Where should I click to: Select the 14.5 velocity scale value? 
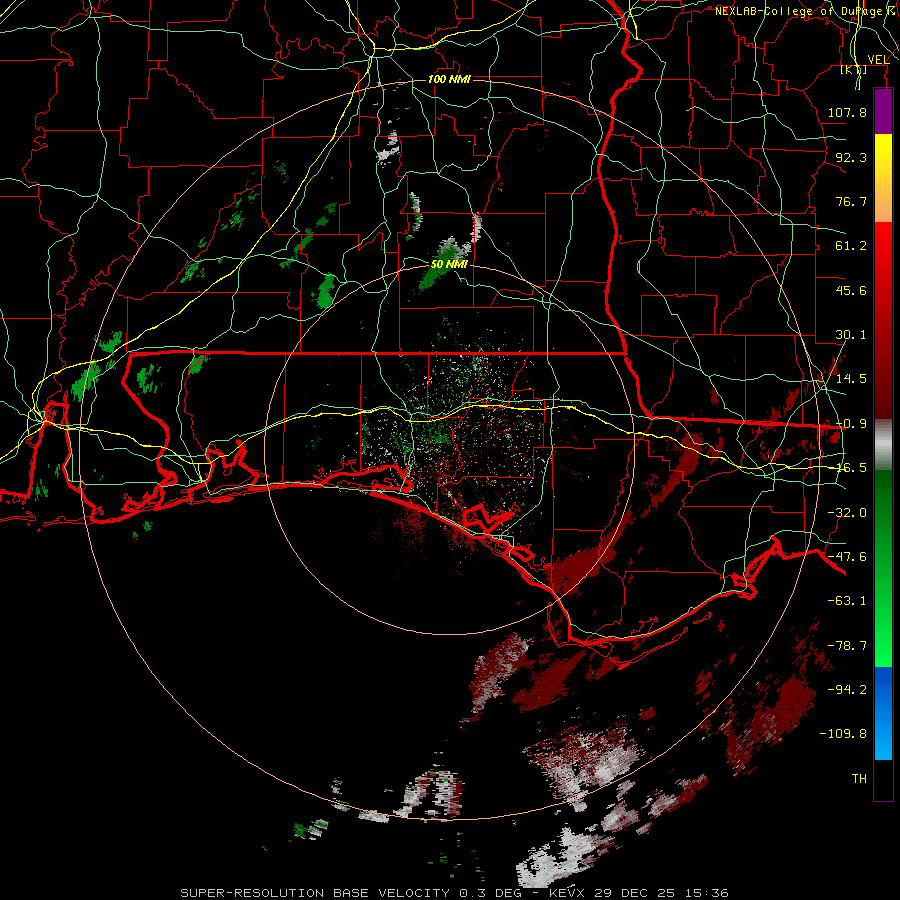tap(851, 379)
